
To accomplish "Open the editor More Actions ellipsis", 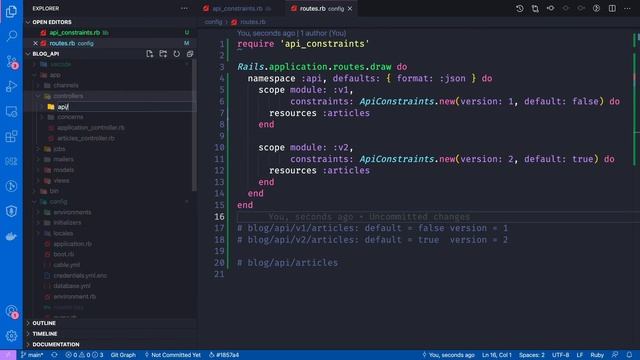I will tap(627, 8).
